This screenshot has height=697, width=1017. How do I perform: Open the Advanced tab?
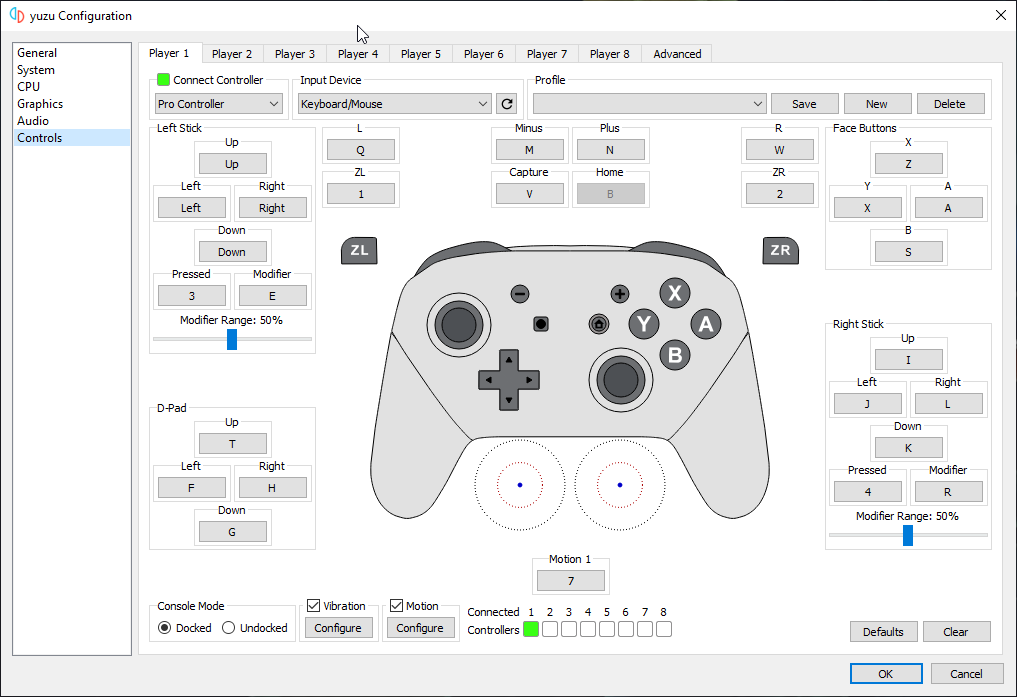(677, 54)
